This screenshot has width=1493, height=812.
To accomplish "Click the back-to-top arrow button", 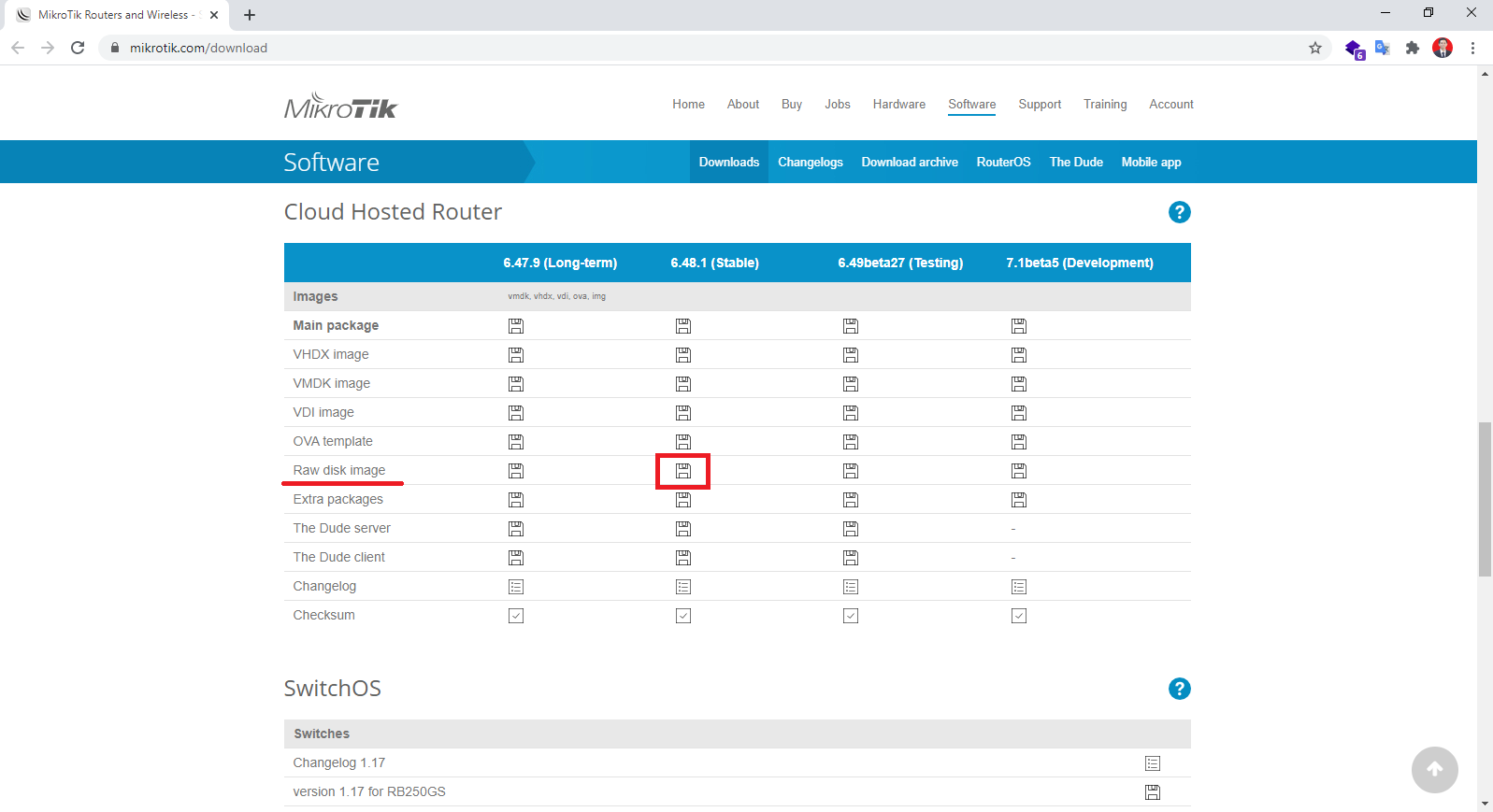I will click(1435, 770).
